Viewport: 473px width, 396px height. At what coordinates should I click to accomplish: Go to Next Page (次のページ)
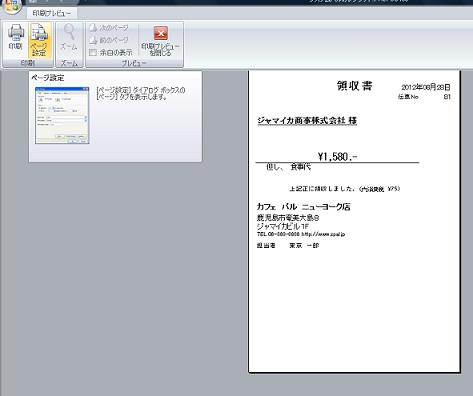point(109,28)
